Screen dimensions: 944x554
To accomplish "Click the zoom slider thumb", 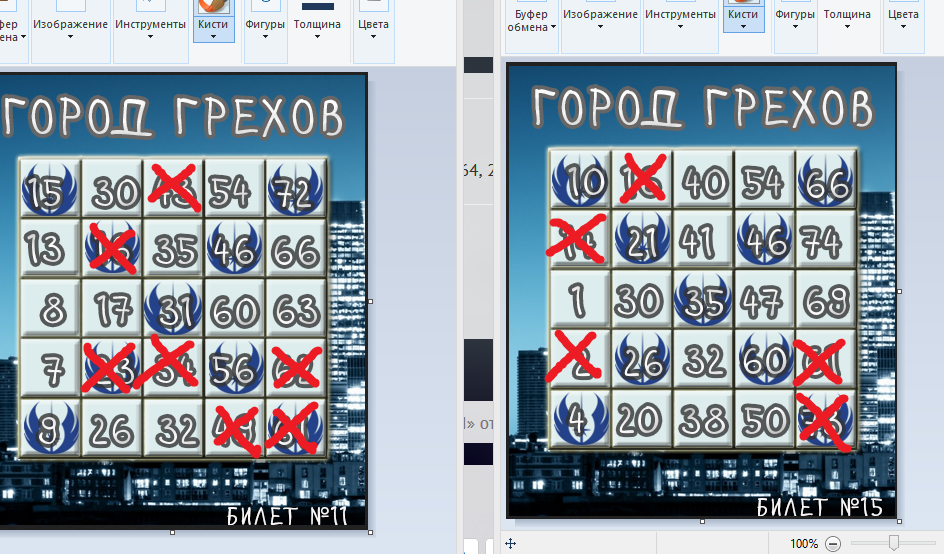I will (894, 543).
